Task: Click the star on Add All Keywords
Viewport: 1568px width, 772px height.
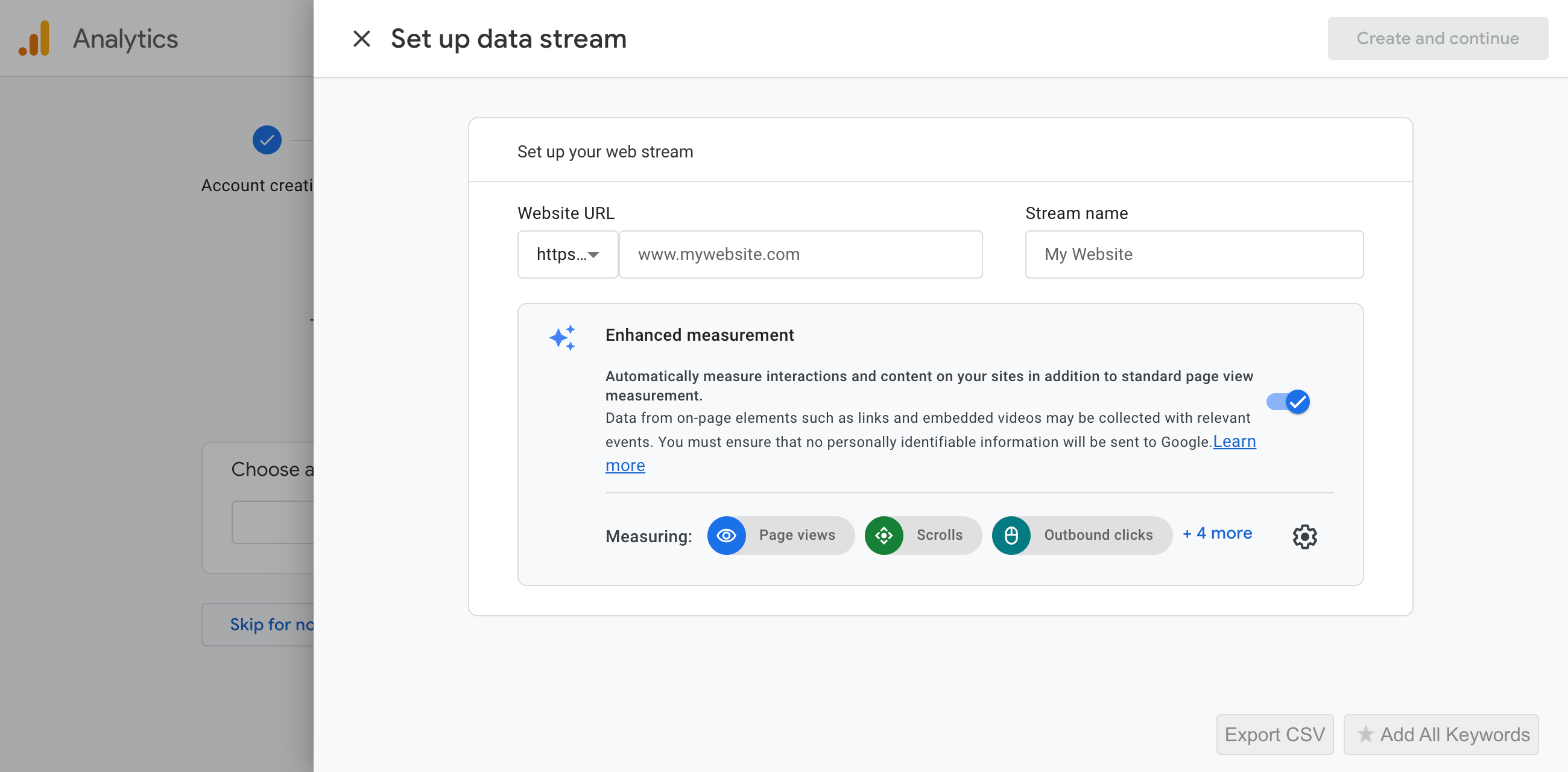Action: point(1367,734)
